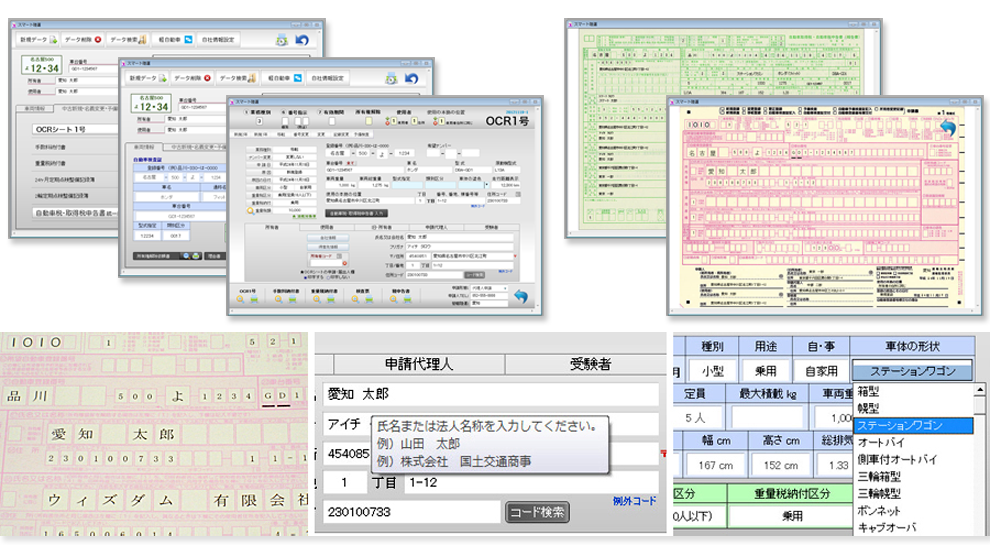
Task: Click the printer settings icon in back-left window
Action: point(282,40)
